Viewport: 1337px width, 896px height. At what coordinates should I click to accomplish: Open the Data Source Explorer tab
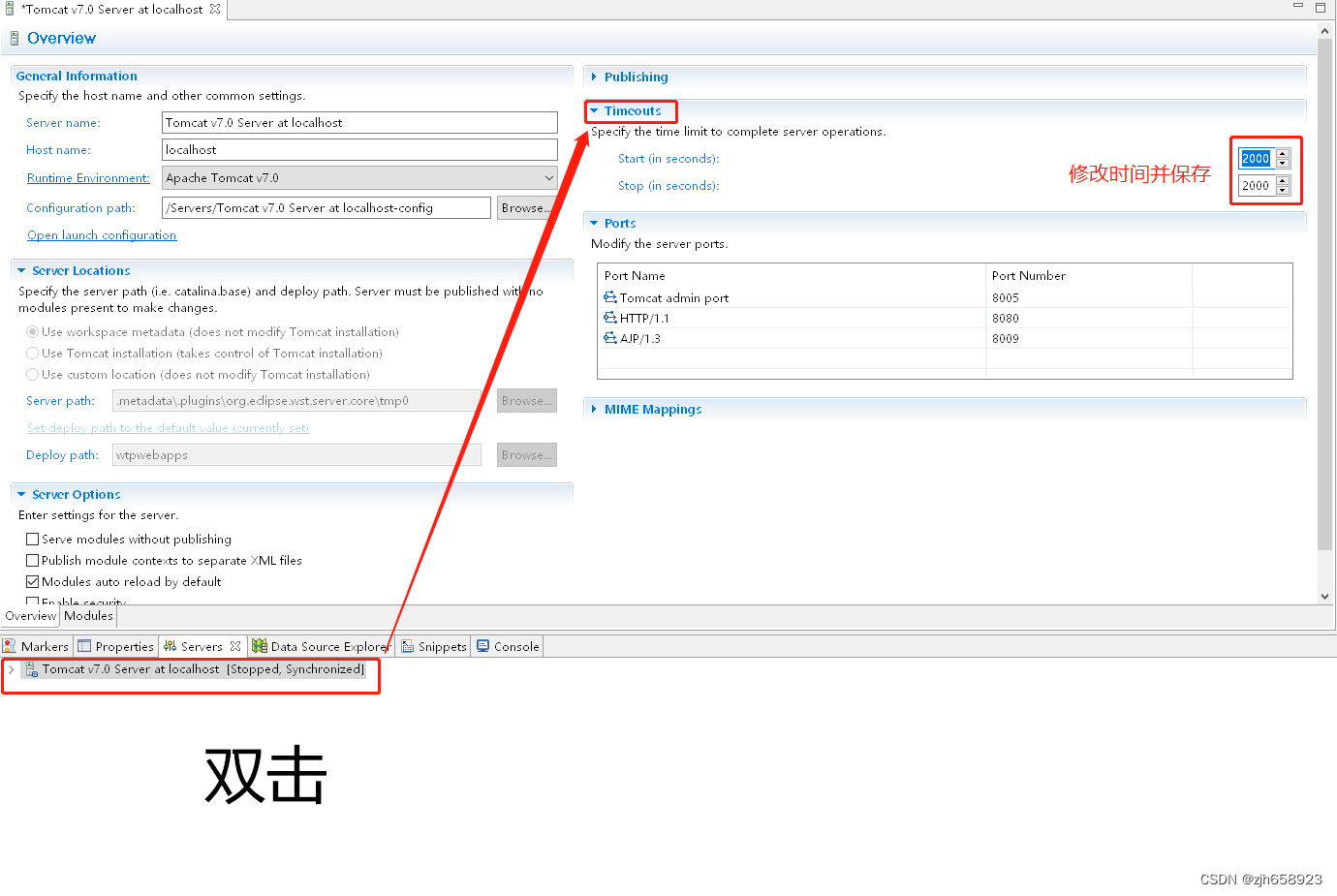point(322,646)
